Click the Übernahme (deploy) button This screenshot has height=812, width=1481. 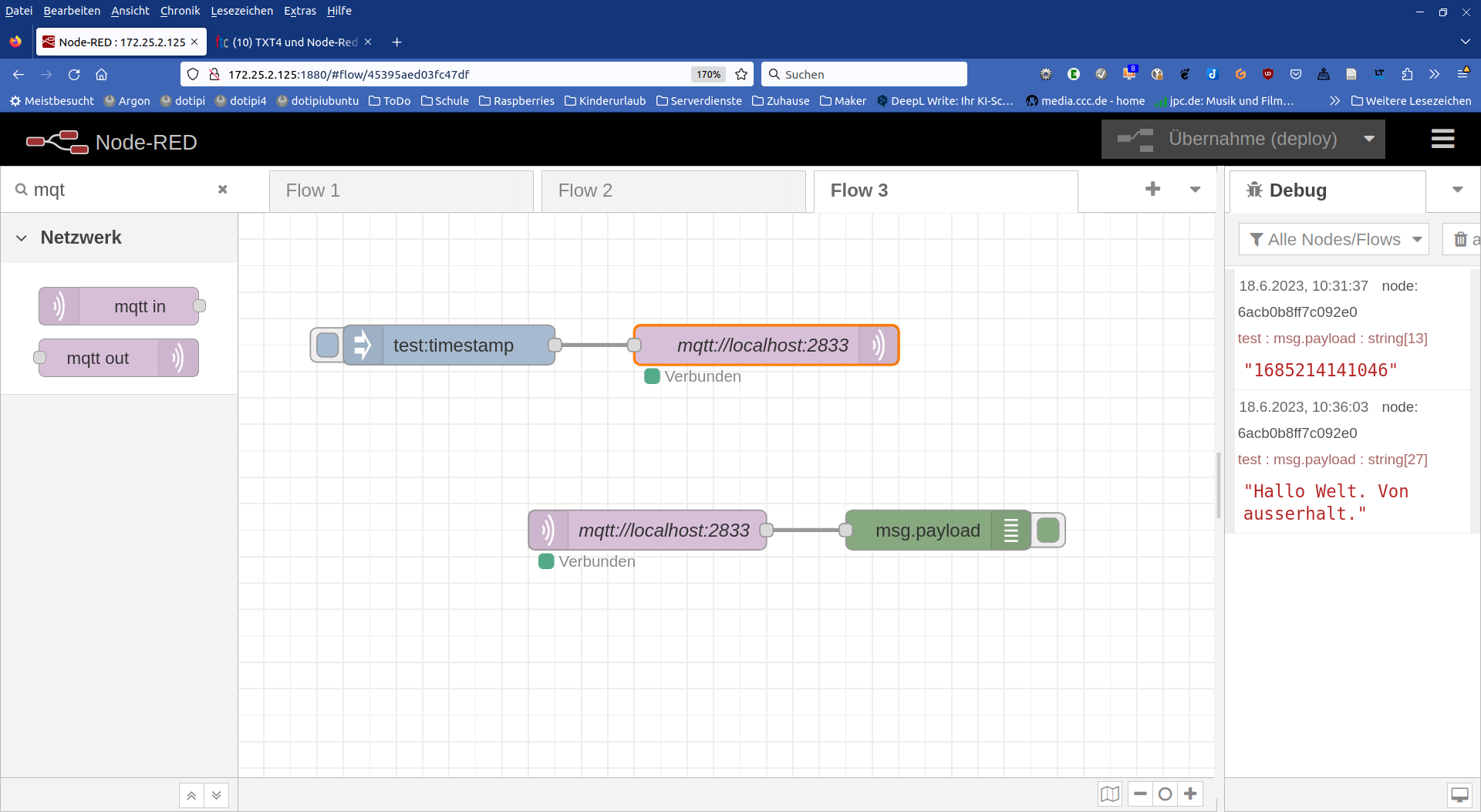click(x=1228, y=139)
